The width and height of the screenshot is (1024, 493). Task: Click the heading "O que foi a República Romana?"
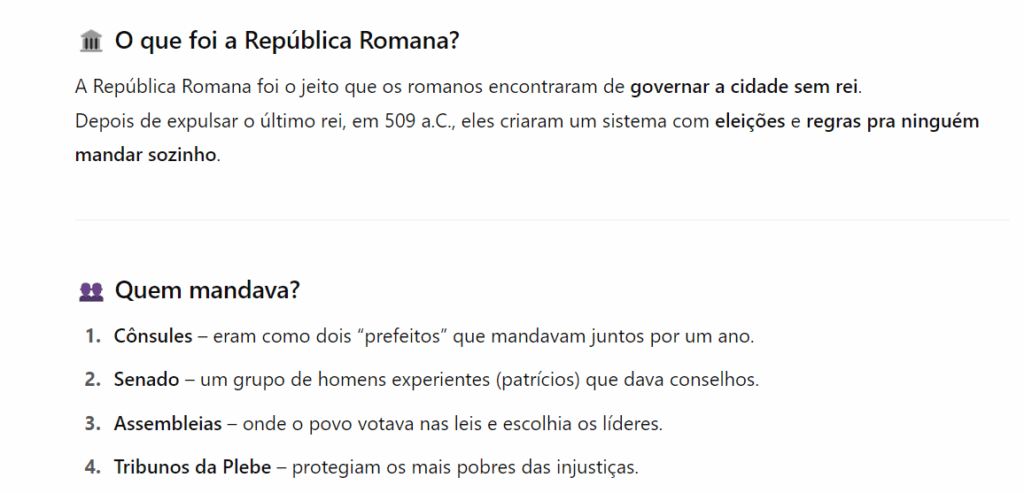(x=286, y=41)
